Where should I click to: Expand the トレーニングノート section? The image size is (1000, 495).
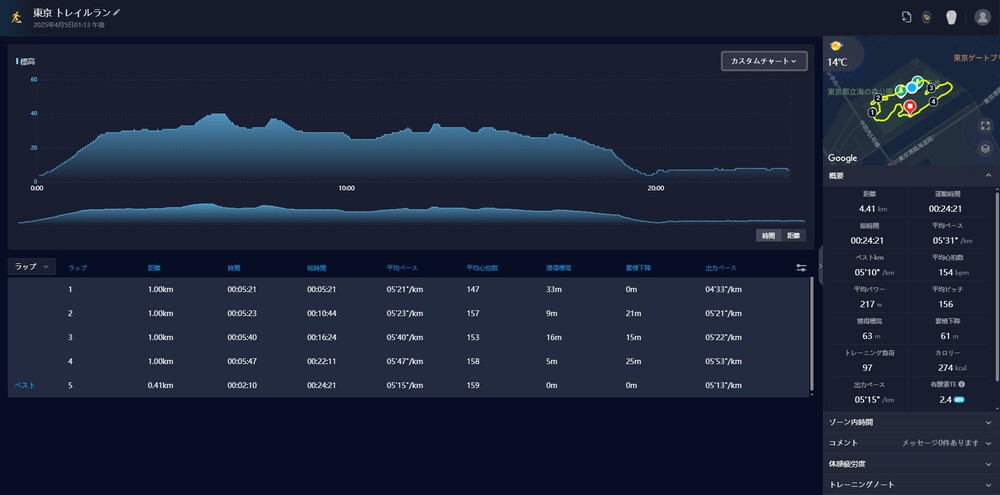(x=988, y=484)
